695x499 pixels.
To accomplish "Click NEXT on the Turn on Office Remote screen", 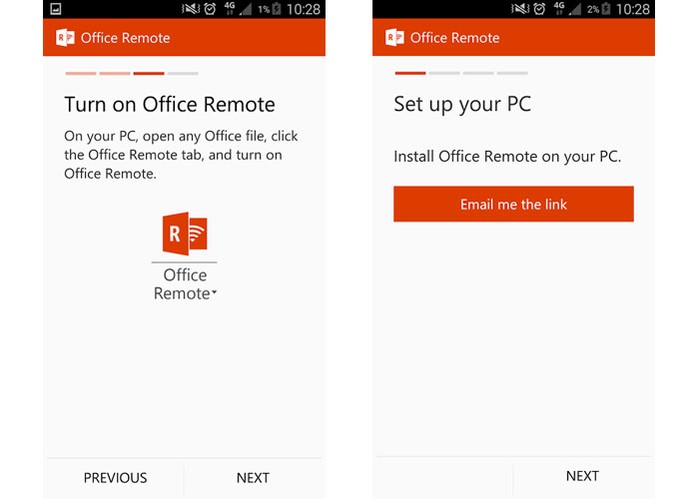I will click(253, 478).
